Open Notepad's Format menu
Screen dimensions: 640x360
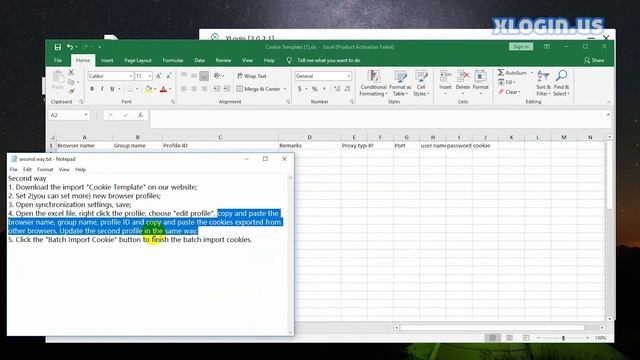coord(45,169)
